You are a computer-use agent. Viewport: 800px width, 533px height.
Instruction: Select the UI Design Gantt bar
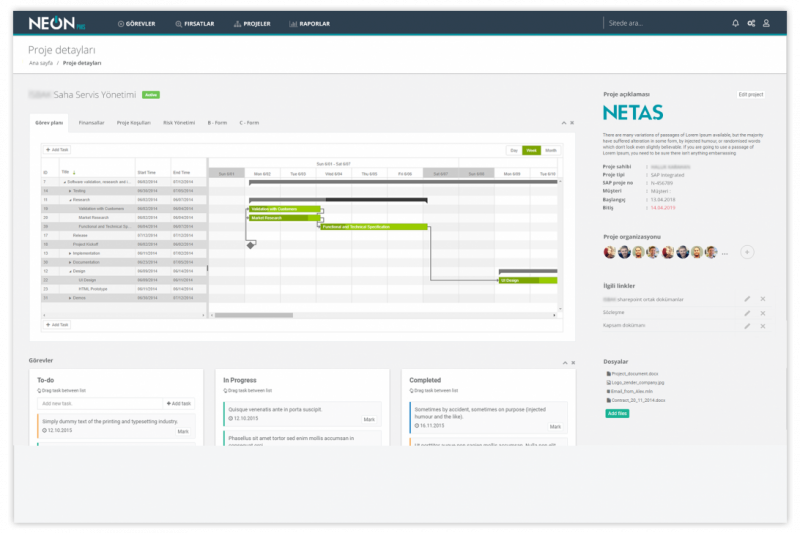point(528,280)
